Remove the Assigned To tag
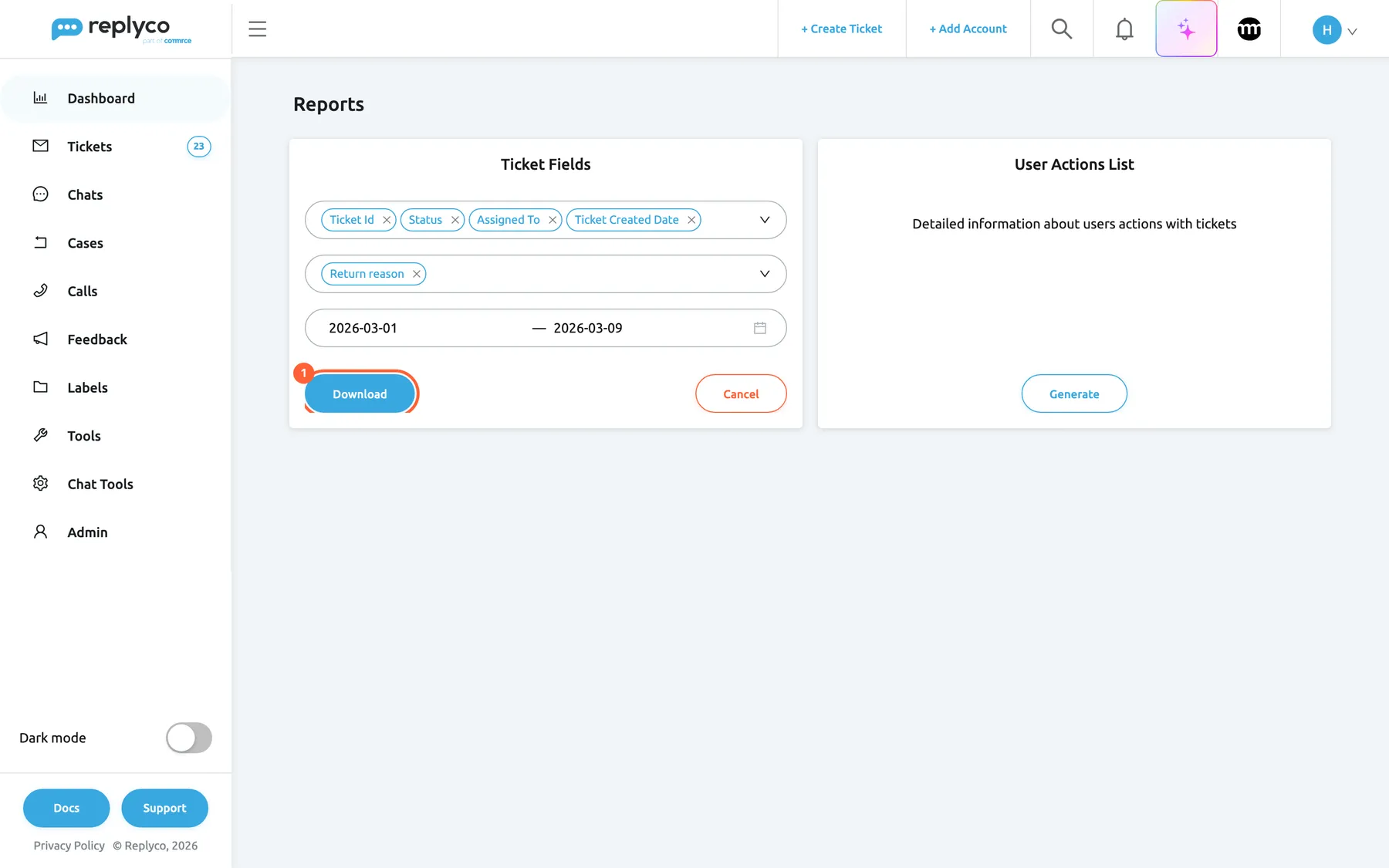Image resolution: width=1389 pixels, height=868 pixels. 553,220
